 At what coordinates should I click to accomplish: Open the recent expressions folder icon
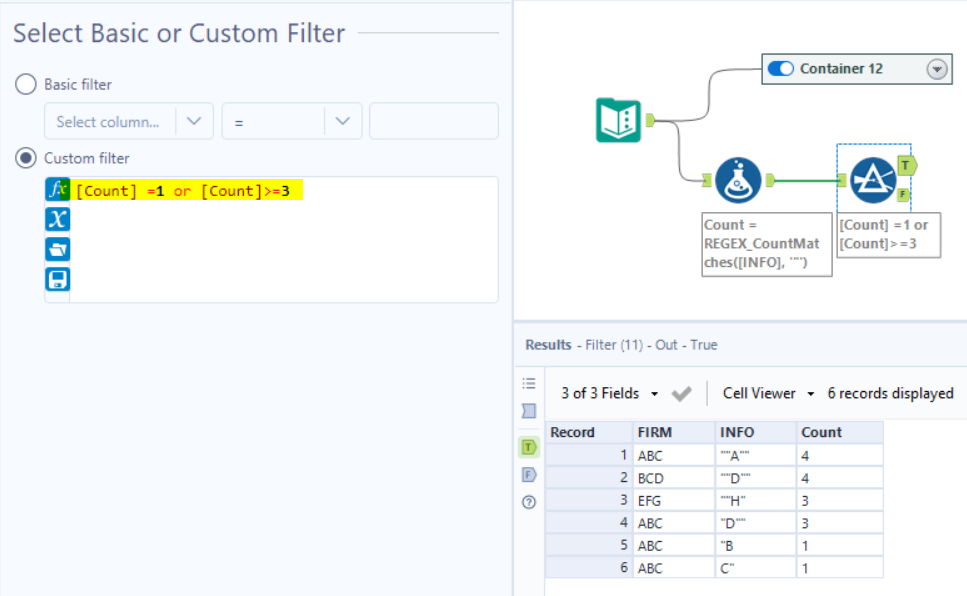pyautogui.click(x=57, y=249)
